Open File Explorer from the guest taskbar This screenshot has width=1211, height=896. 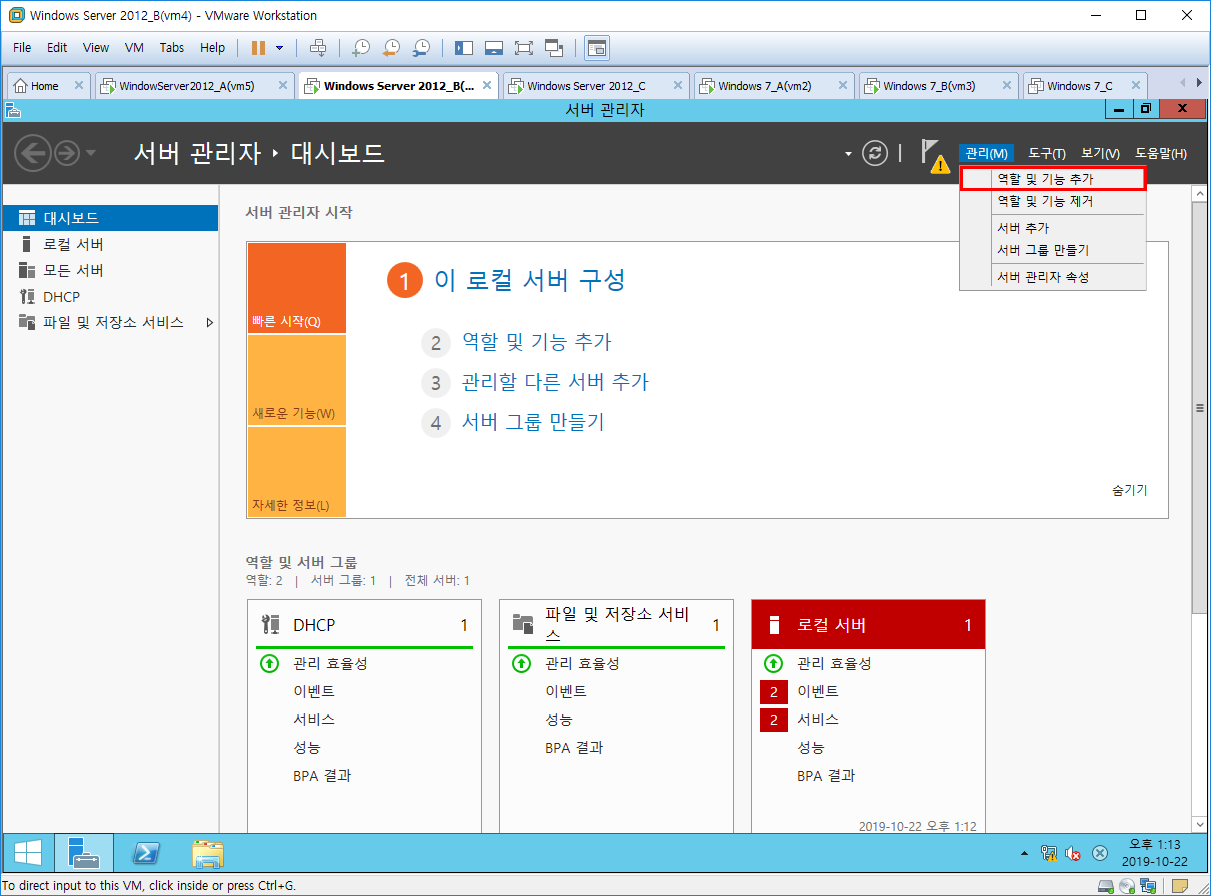click(208, 852)
